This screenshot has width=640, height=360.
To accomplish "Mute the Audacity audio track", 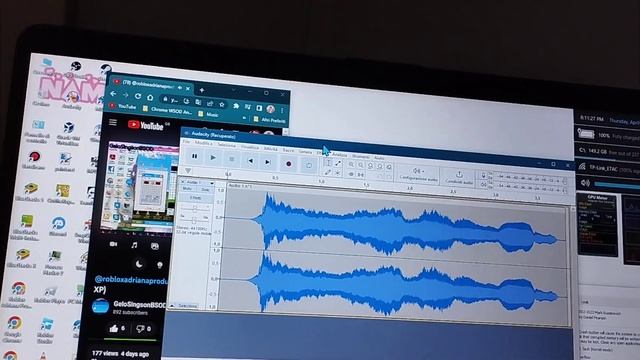I will coord(187,189).
